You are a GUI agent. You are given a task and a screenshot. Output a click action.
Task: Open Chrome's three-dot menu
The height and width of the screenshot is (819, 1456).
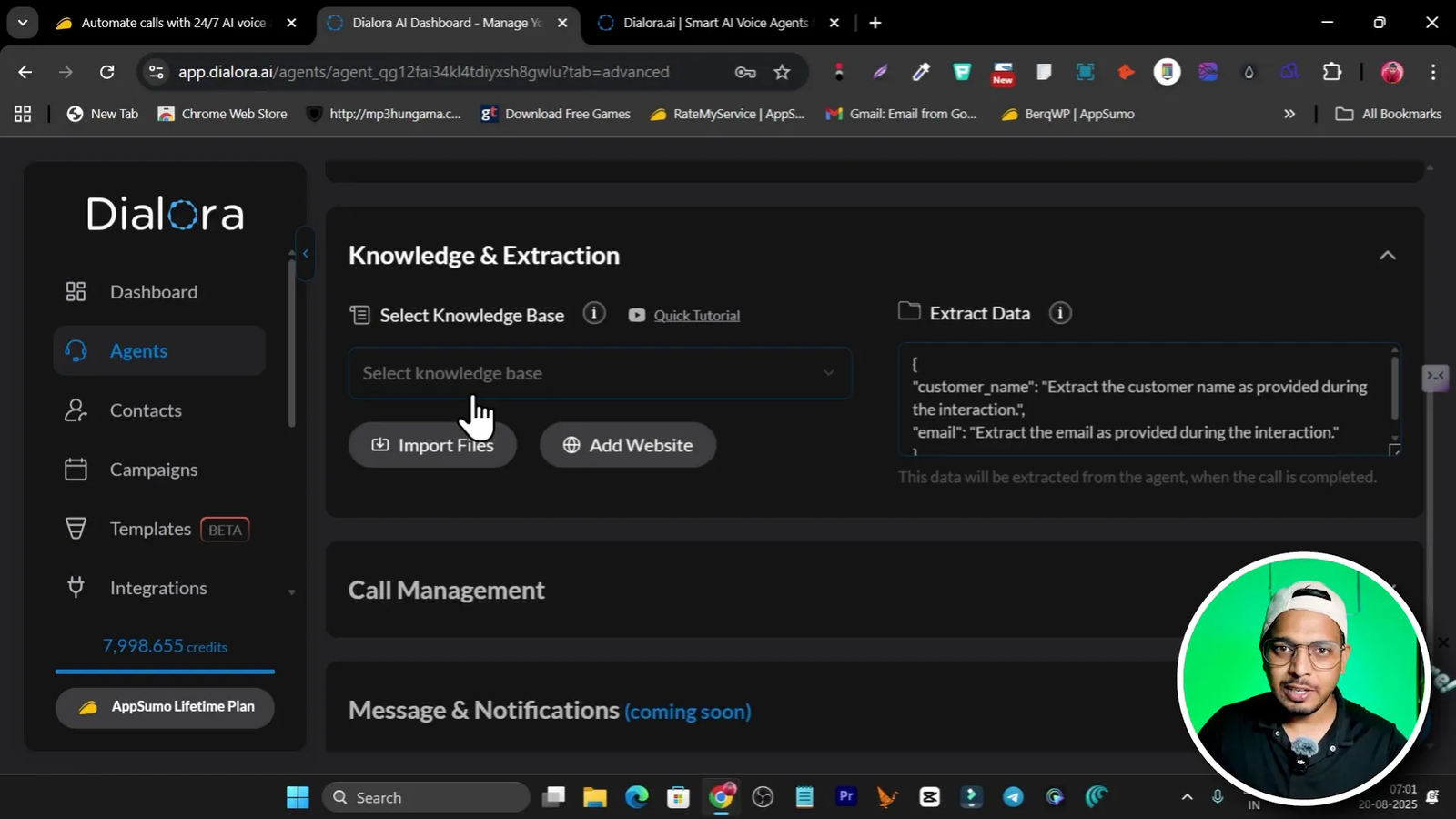pos(1433,72)
